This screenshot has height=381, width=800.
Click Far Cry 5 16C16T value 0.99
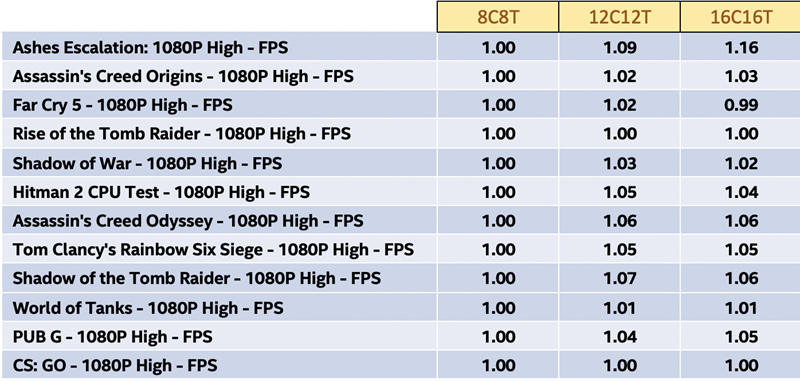[741, 106]
